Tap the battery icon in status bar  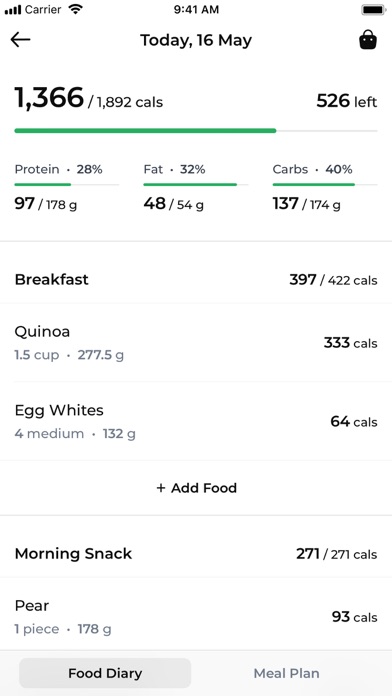click(372, 10)
